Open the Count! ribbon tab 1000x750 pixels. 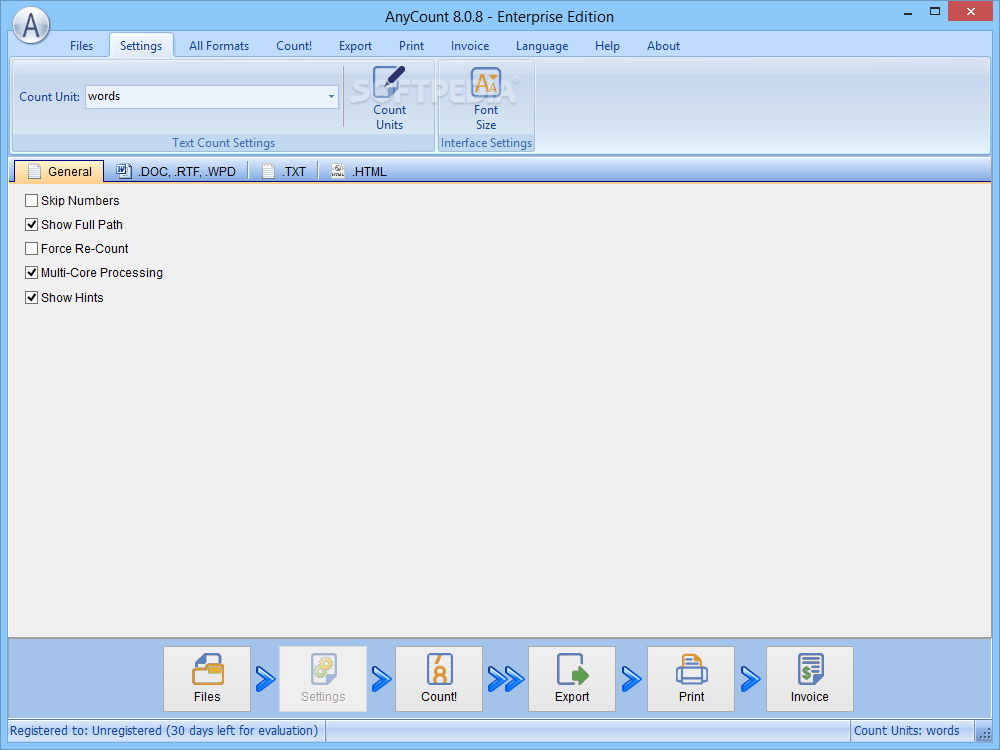coord(294,46)
